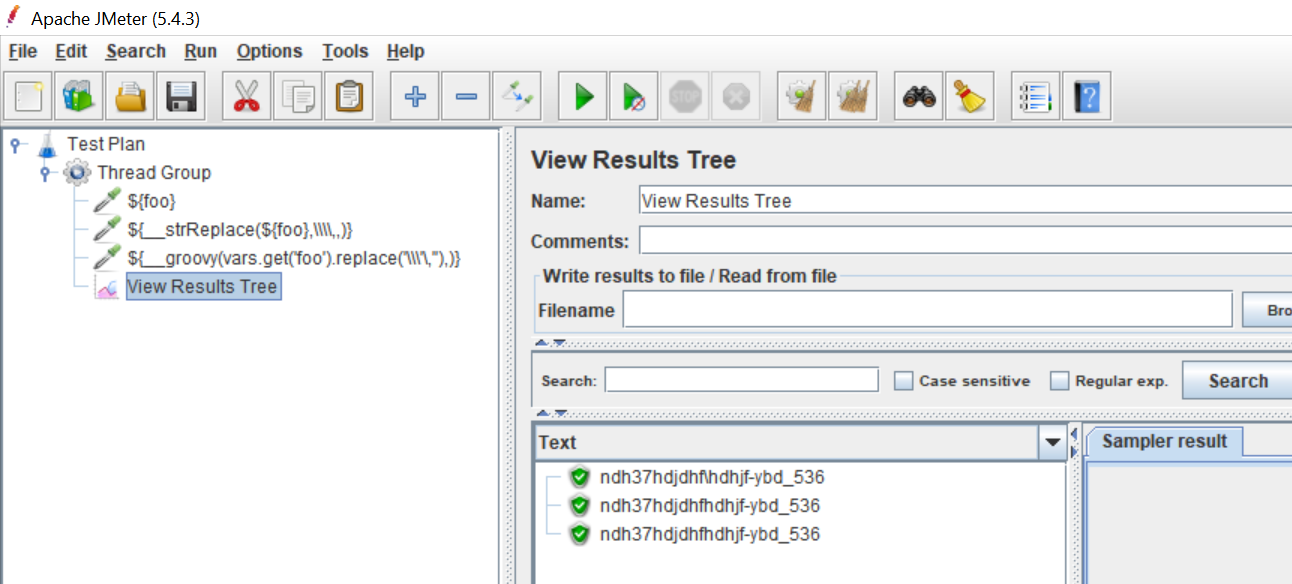Click the Reset Search broom icon
The width and height of the screenshot is (1292, 584).
[x=968, y=97]
